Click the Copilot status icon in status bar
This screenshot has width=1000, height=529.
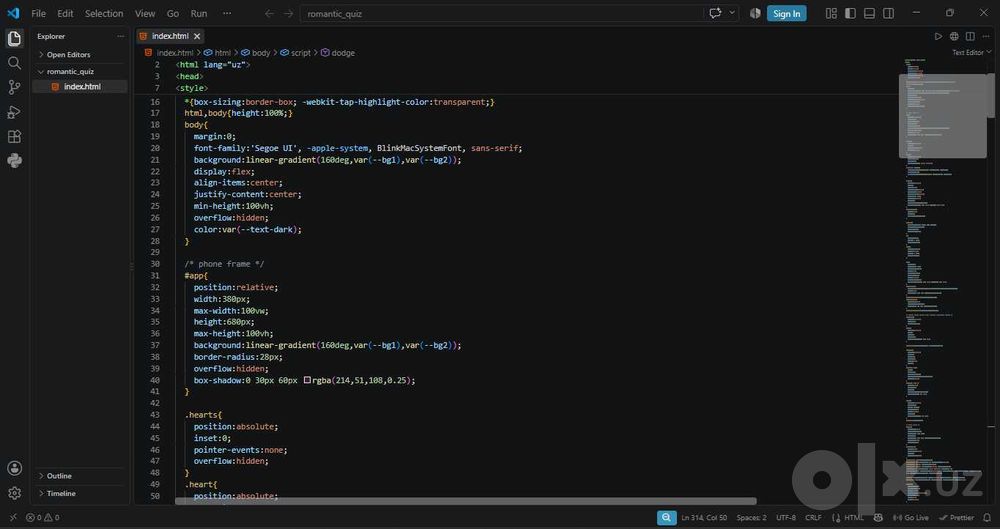(x=878, y=518)
